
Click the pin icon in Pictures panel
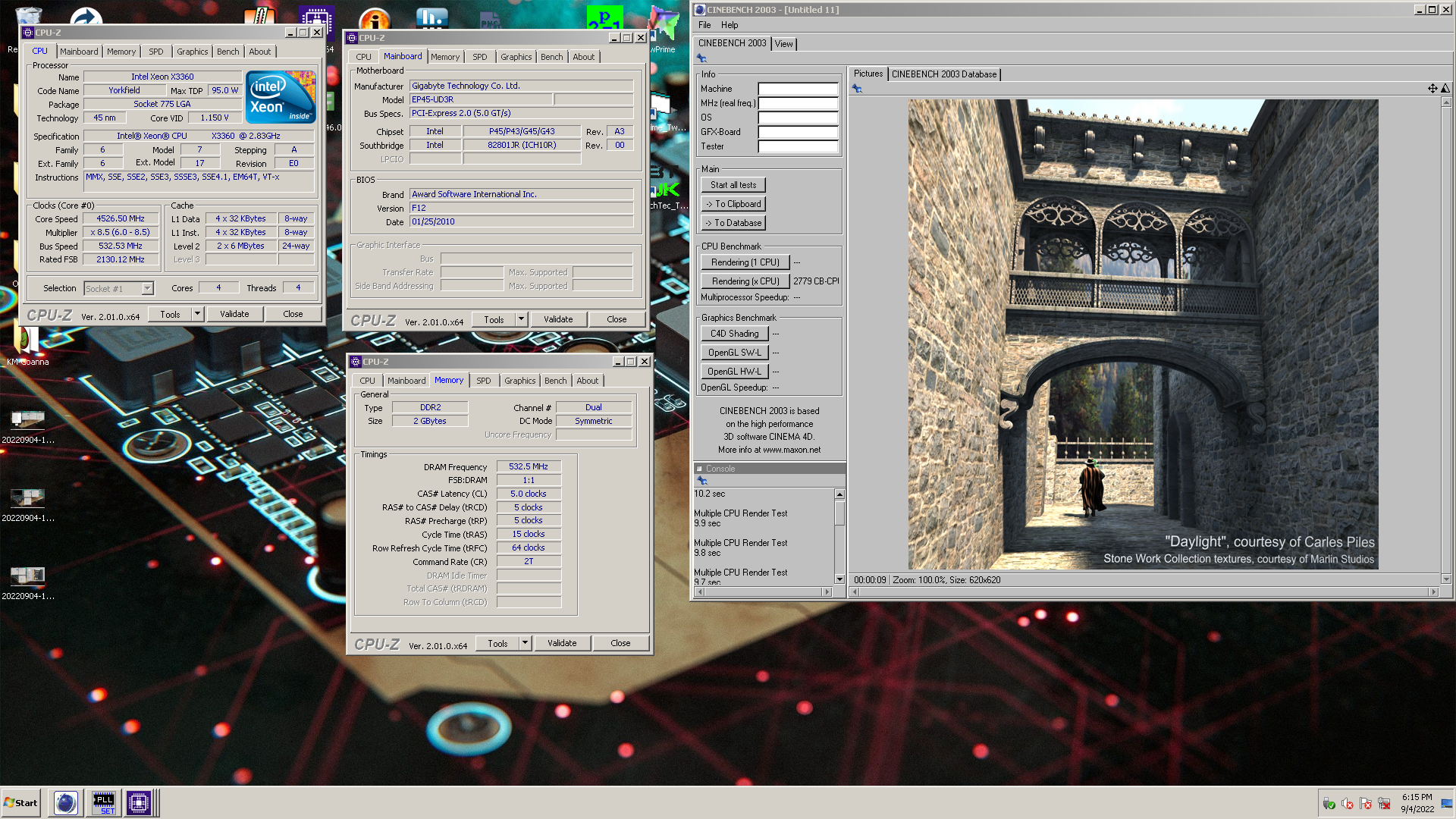(x=857, y=89)
